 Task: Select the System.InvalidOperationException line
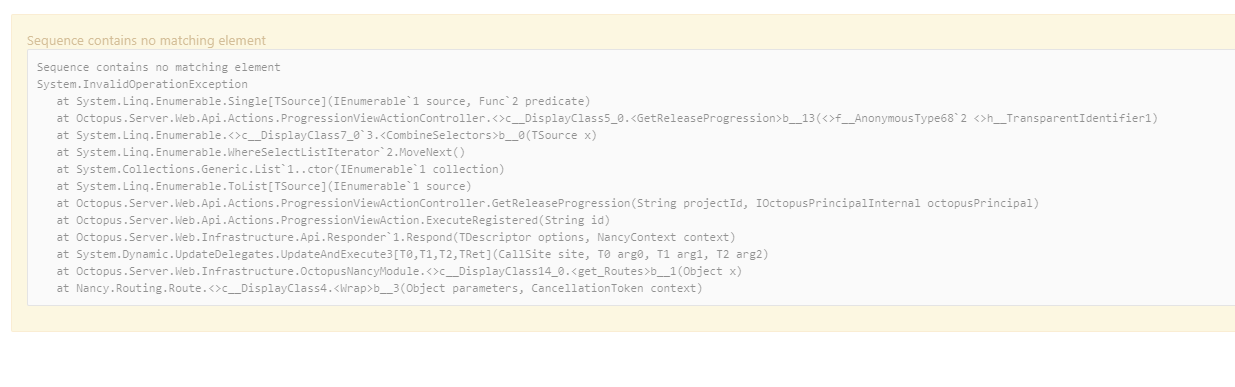point(142,84)
